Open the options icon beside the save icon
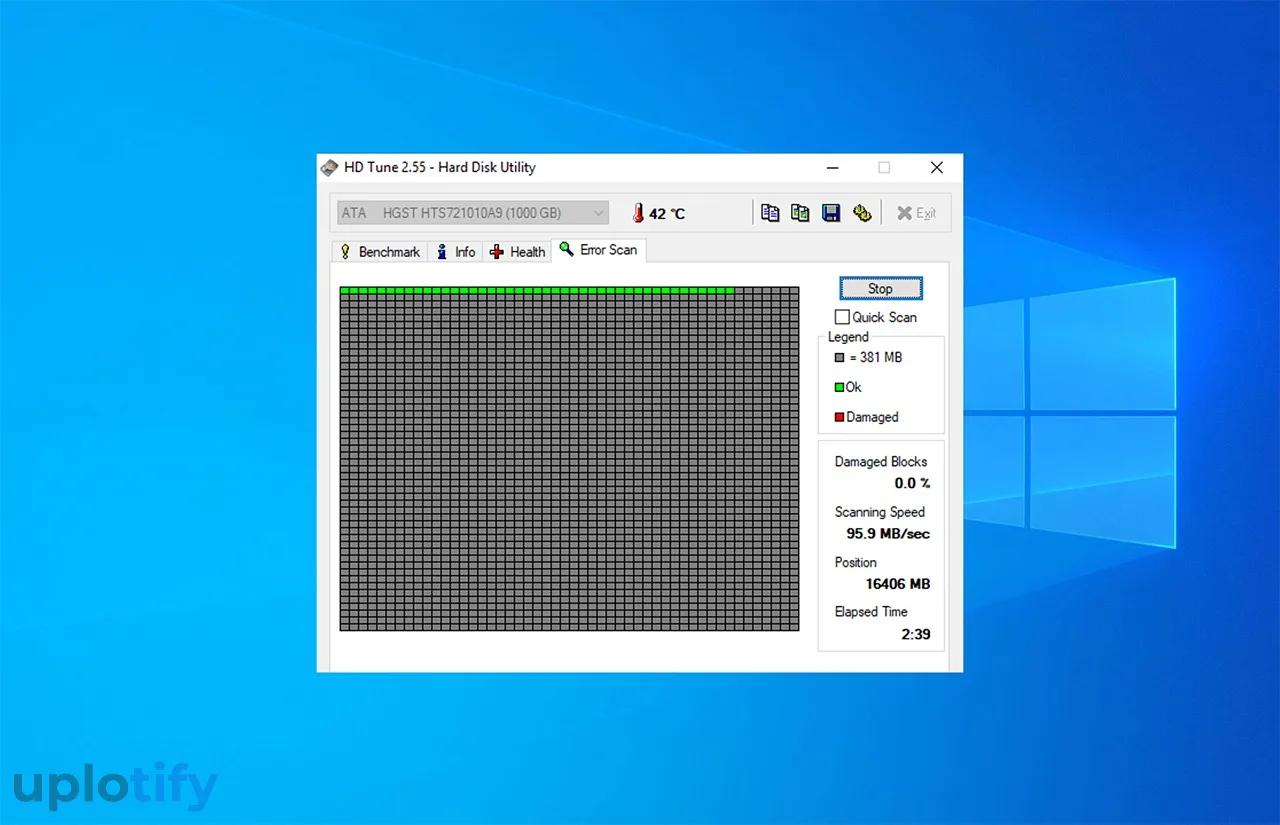The height and width of the screenshot is (825, 1280). point(862,213)
